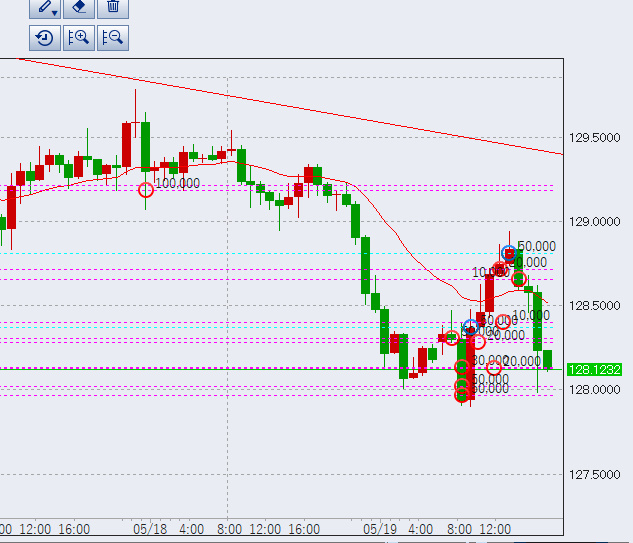Image resolution: width=633 pixels, height=543 pixels.
Task: Click the 100,000 order marker circle
Action: click(x=146, y=189)
